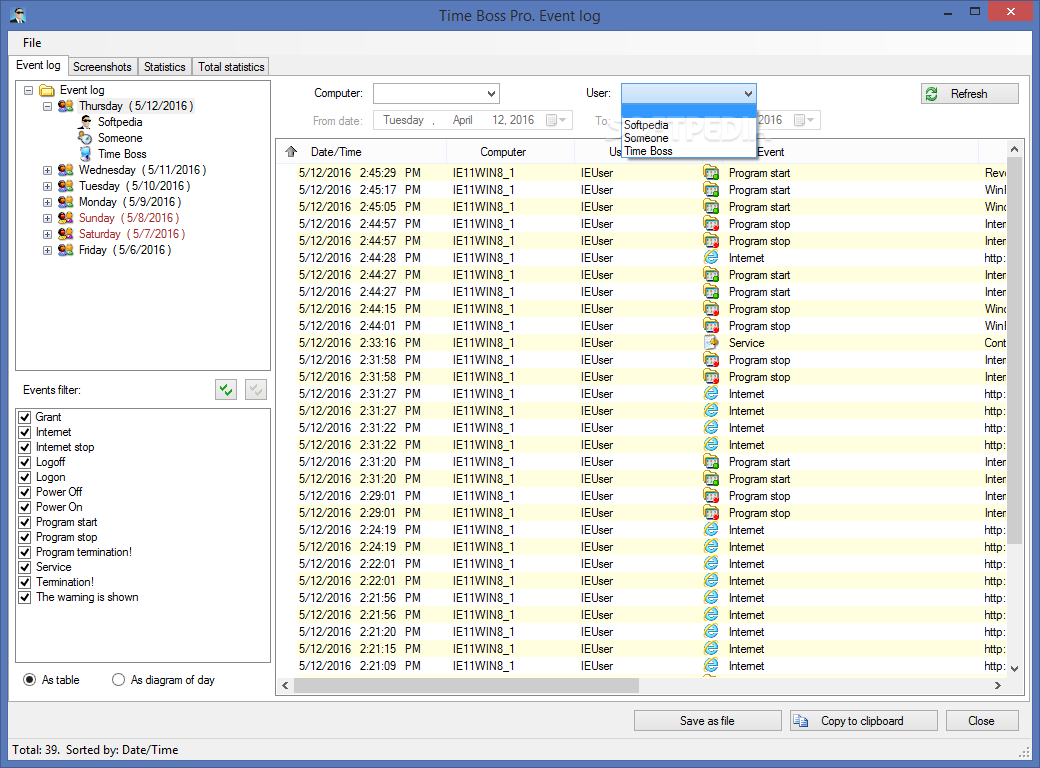Collapse the User dropdown arrow
This screenshot has height=768, width=1040.
pos(748,94)
